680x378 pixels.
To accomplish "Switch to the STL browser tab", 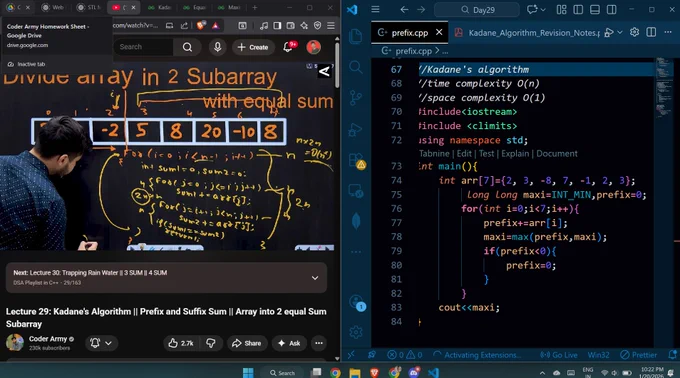I will coord(88,7).
